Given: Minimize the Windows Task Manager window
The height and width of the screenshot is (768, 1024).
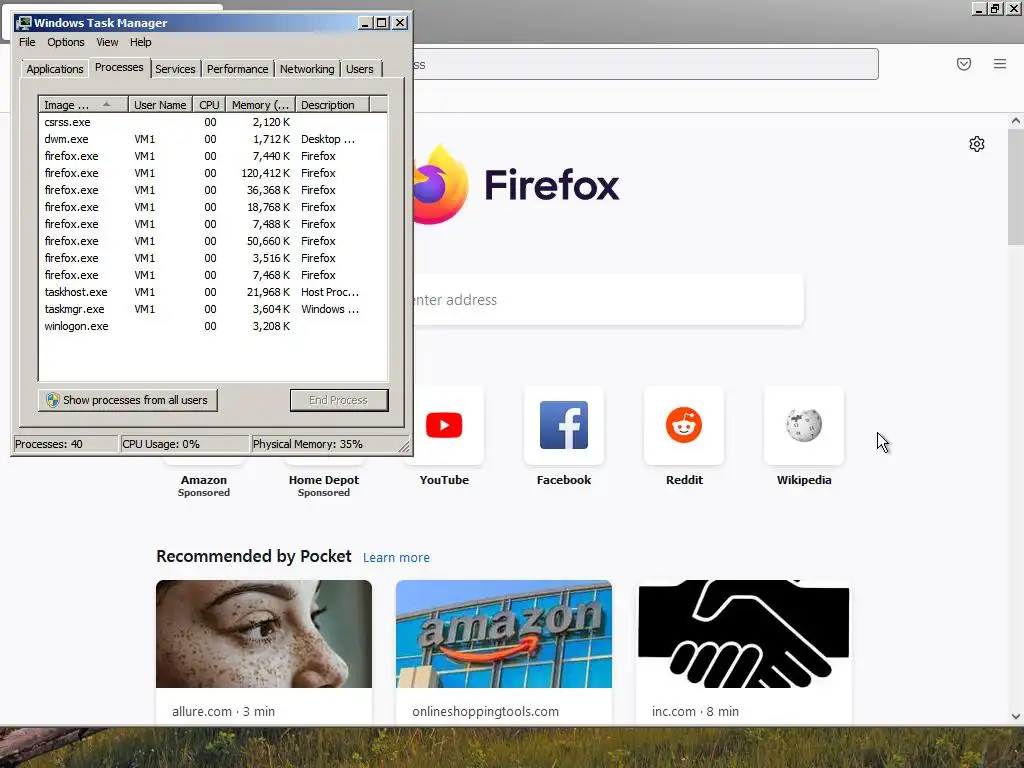Looking at the screenshot, I should tap(366, 23).
